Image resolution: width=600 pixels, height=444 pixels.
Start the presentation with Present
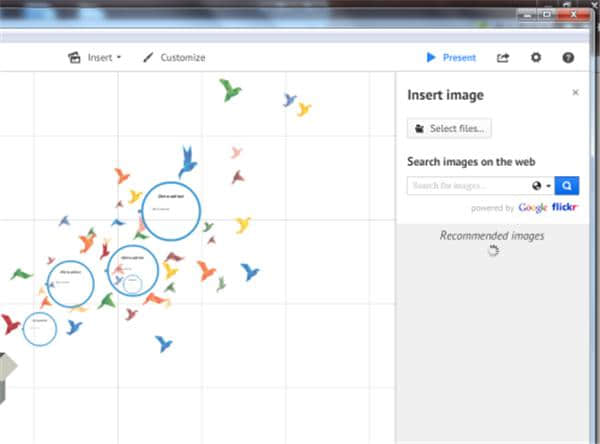(x=452, y=57)
